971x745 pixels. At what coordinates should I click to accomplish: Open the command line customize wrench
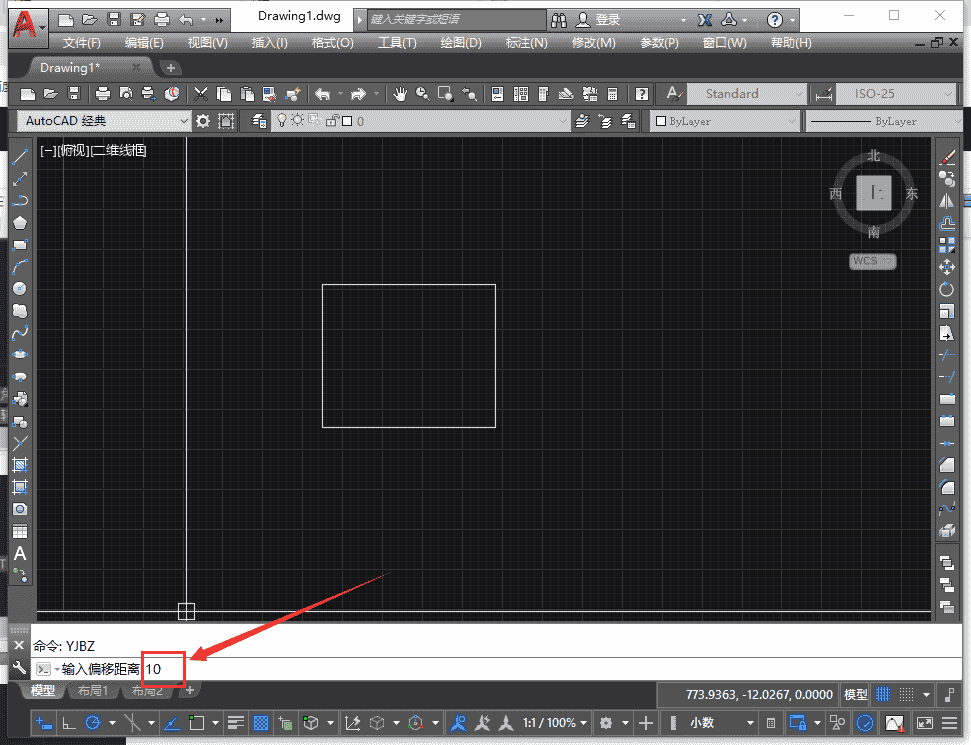(x=19, y=668)
